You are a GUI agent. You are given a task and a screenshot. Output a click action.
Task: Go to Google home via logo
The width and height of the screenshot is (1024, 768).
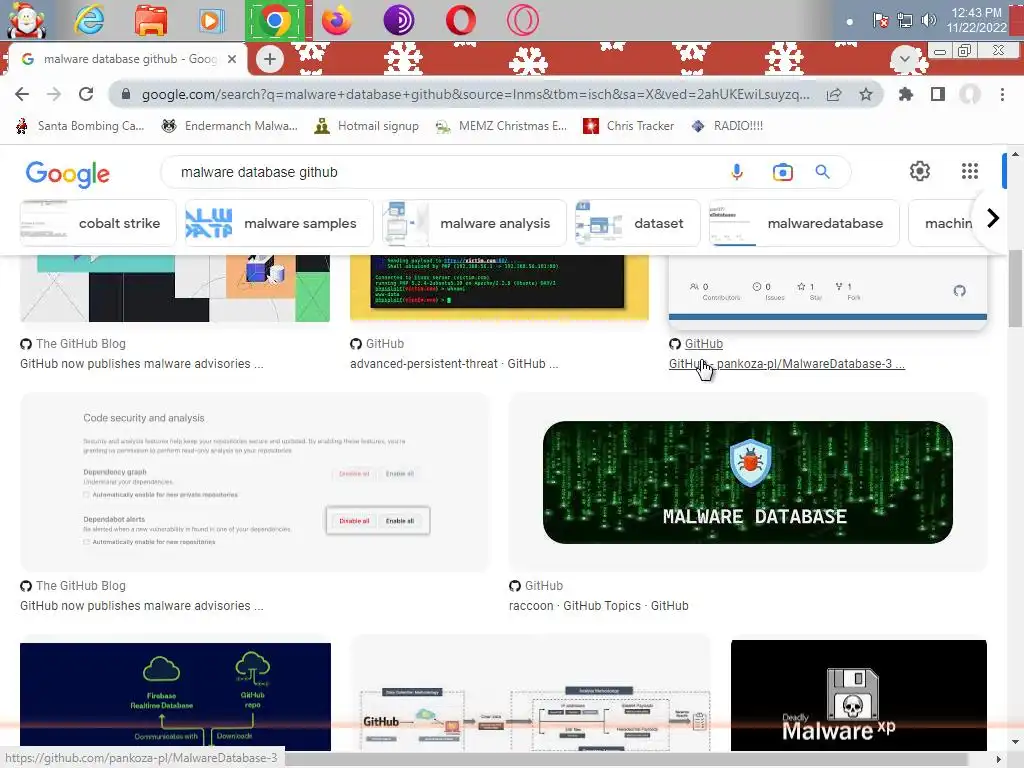point(68,173)
